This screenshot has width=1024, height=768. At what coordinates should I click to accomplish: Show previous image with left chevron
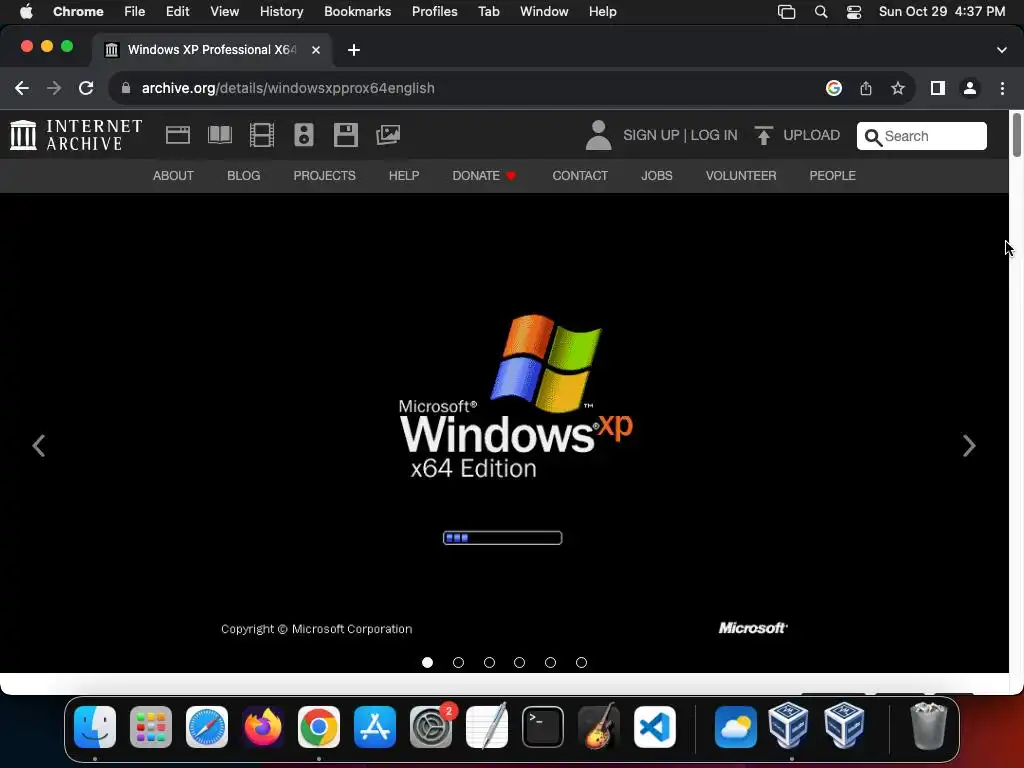pos(39,446)
